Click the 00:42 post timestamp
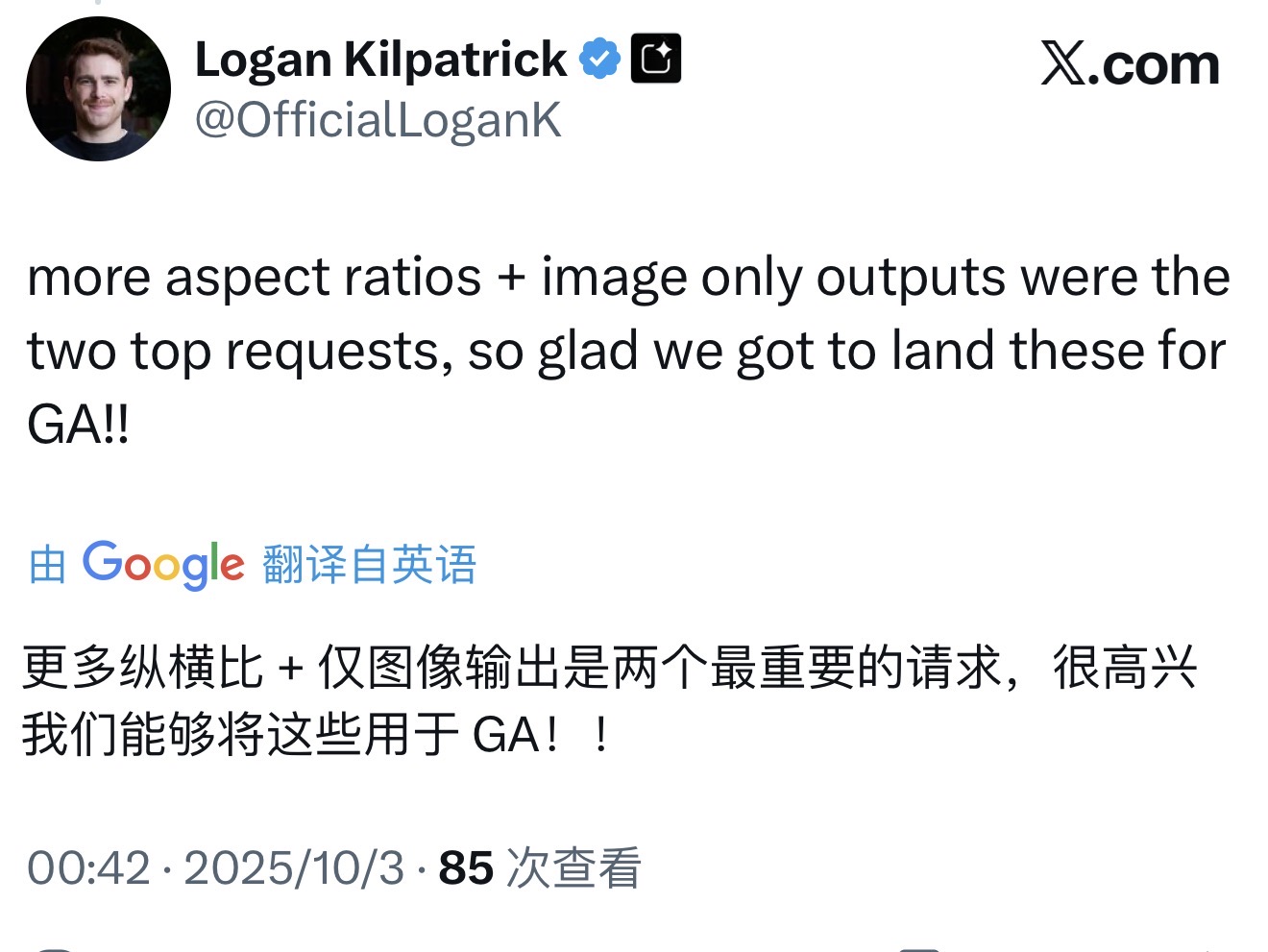This screenshot has height=952, width=1268. click(x=88, y=867)
